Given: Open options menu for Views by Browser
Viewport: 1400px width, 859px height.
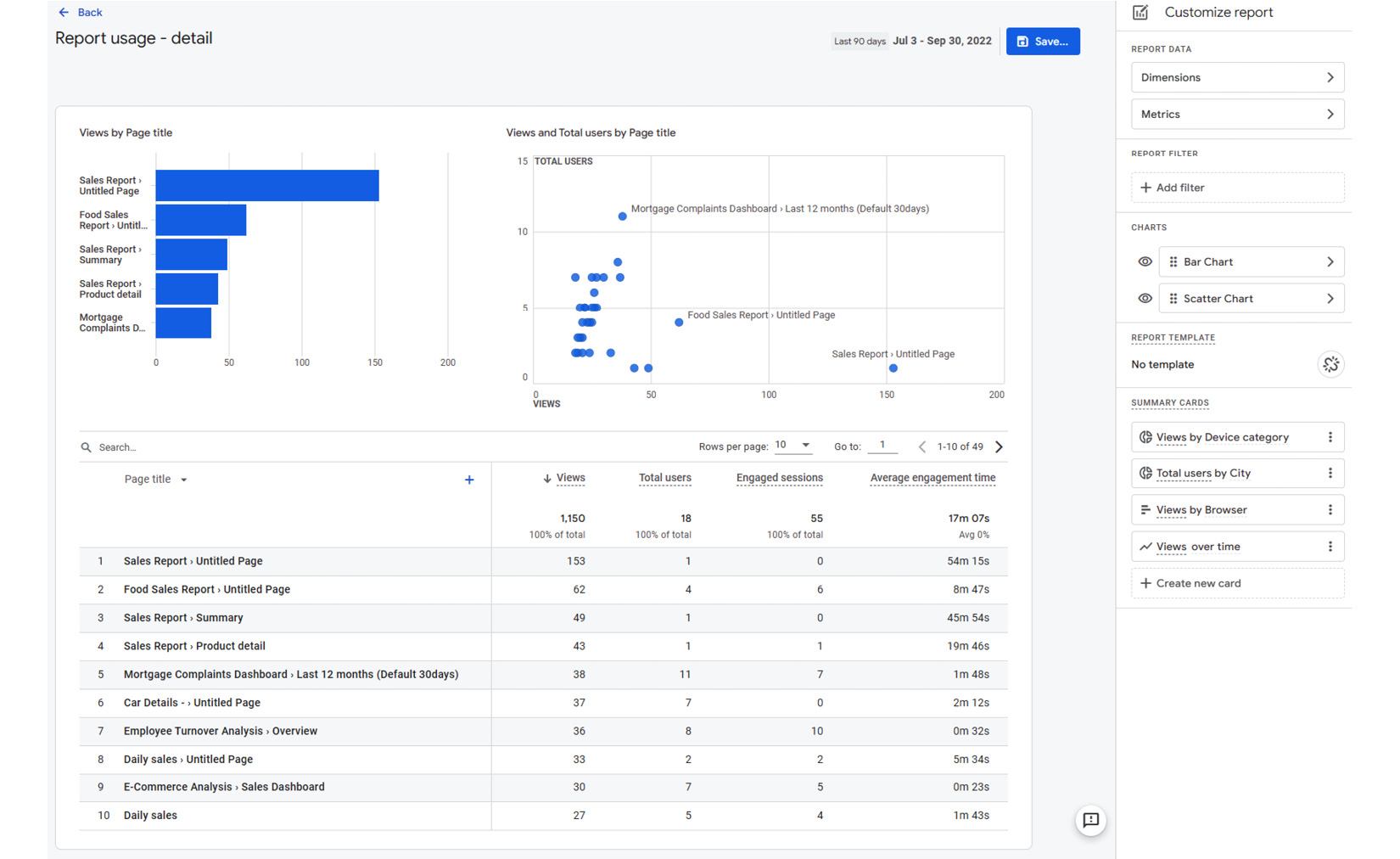Looking at the screenshot, I should (1330, 509).
